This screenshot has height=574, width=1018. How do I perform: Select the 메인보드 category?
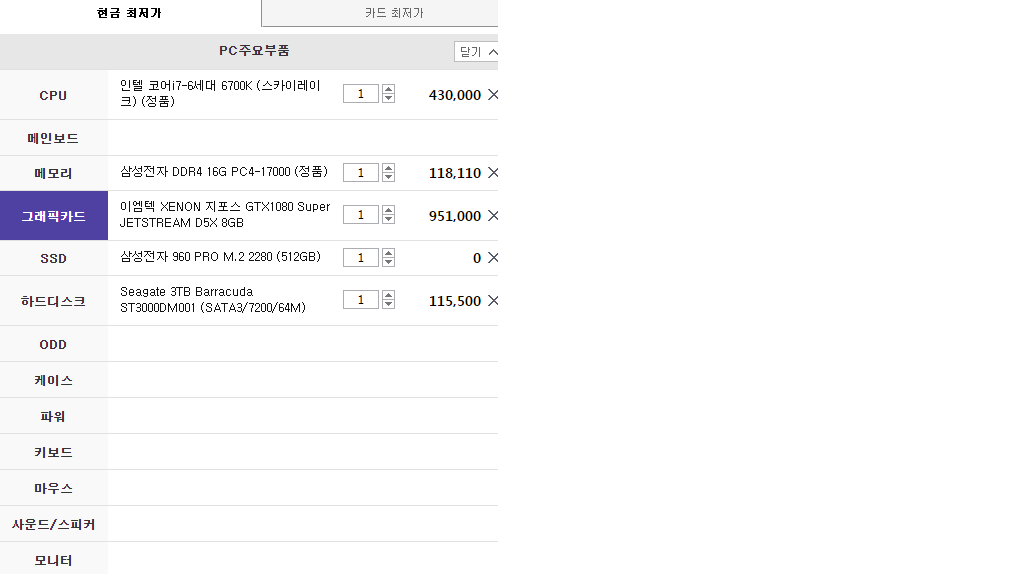tap(53, 138)
